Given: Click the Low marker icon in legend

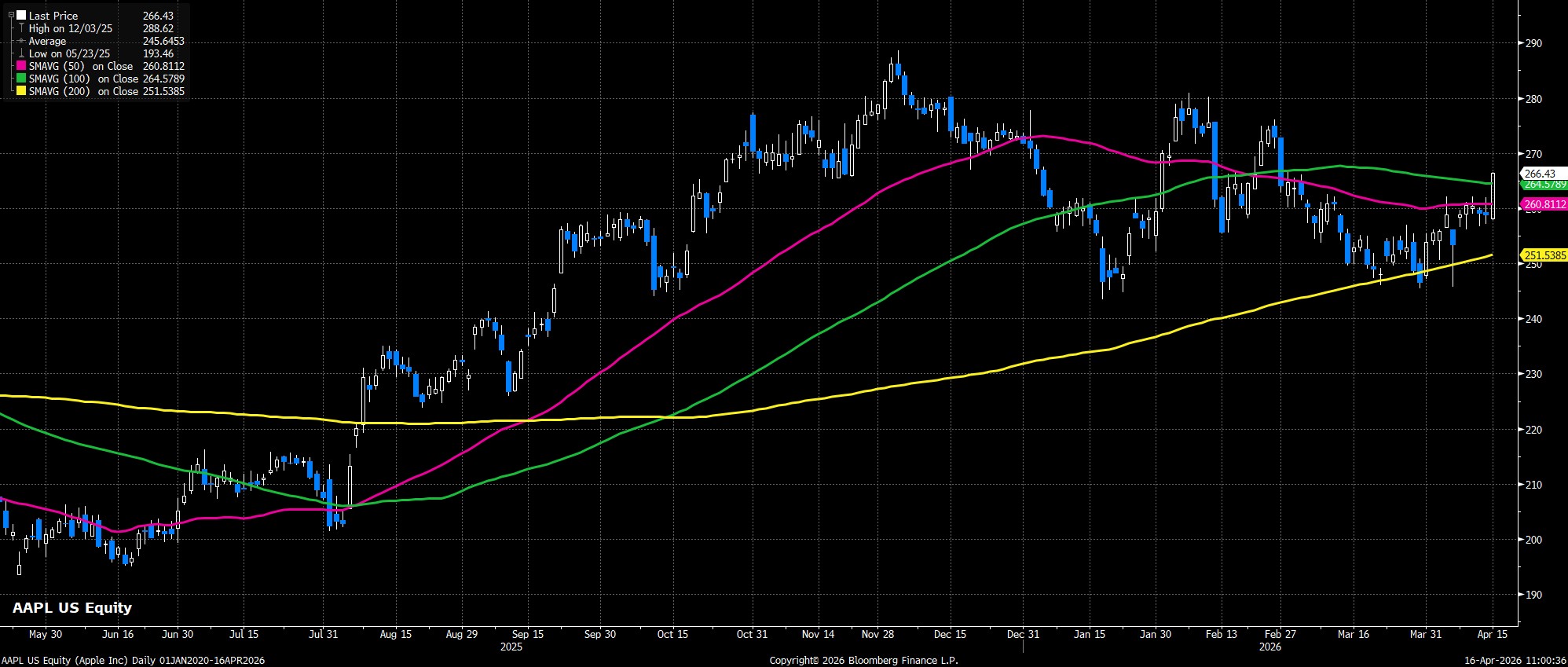Looking at the screenshot, I should coord(20,53).
